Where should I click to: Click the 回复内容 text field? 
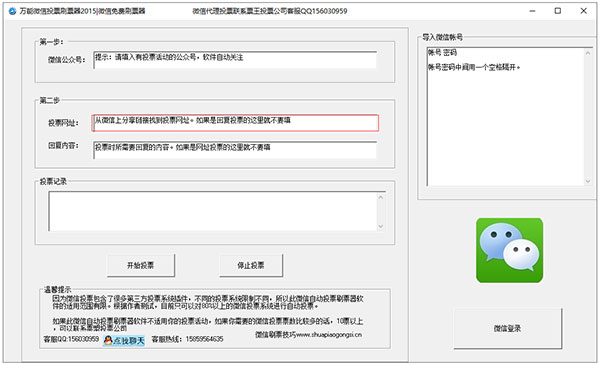point(235,150)
